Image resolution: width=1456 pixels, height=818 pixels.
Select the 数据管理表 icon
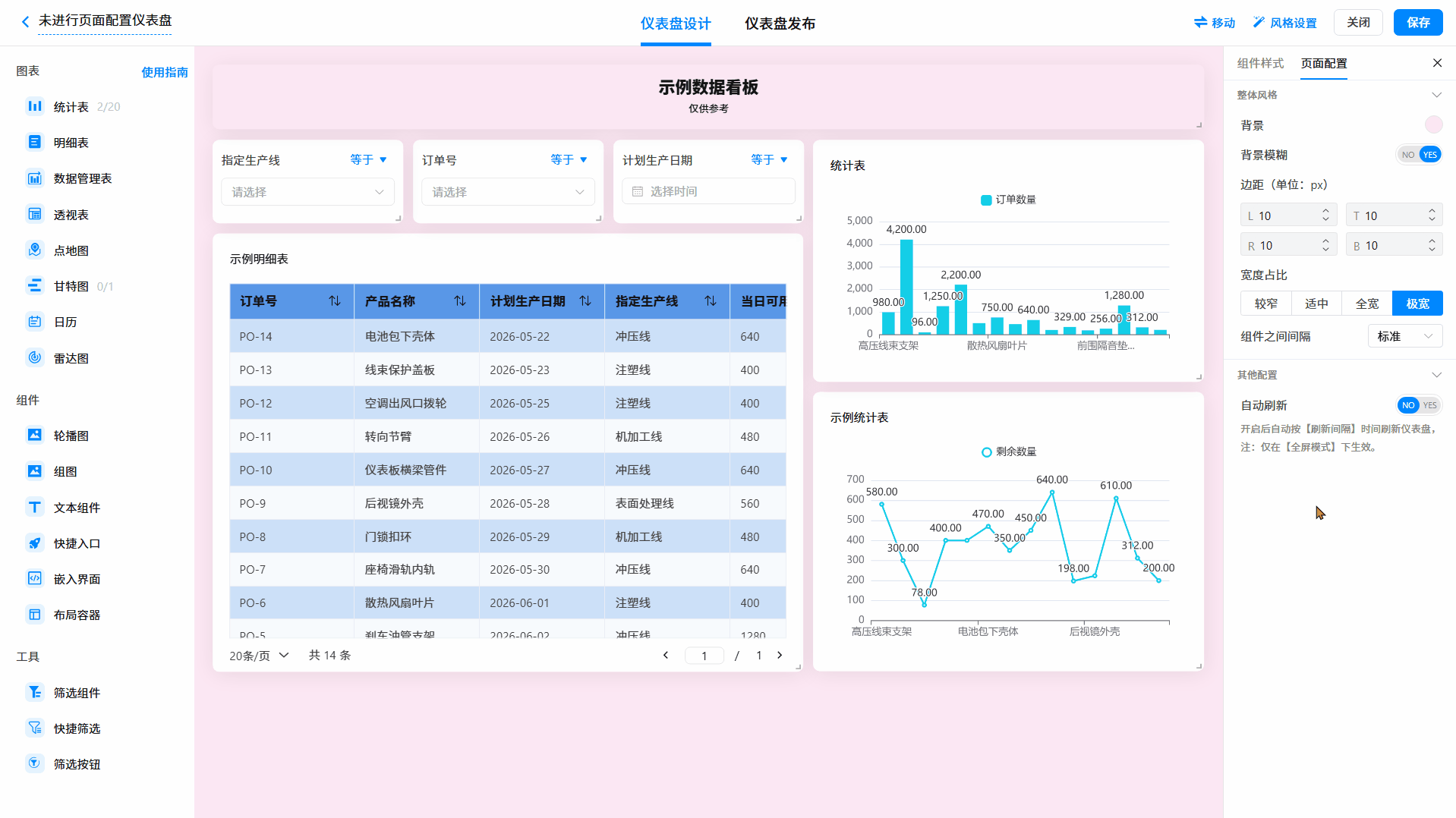pos(35,178)
